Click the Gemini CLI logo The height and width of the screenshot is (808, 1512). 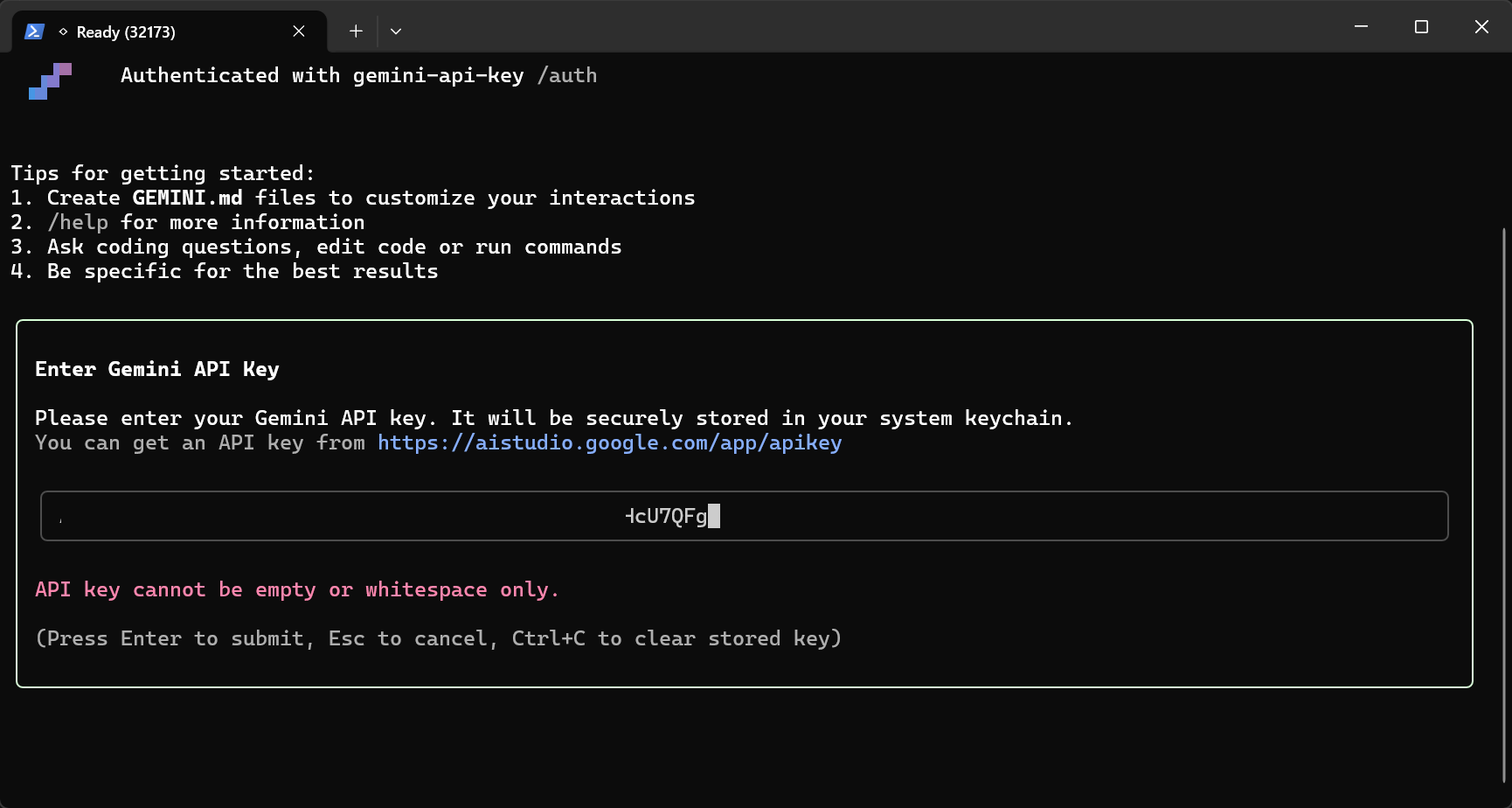point(50,81)
